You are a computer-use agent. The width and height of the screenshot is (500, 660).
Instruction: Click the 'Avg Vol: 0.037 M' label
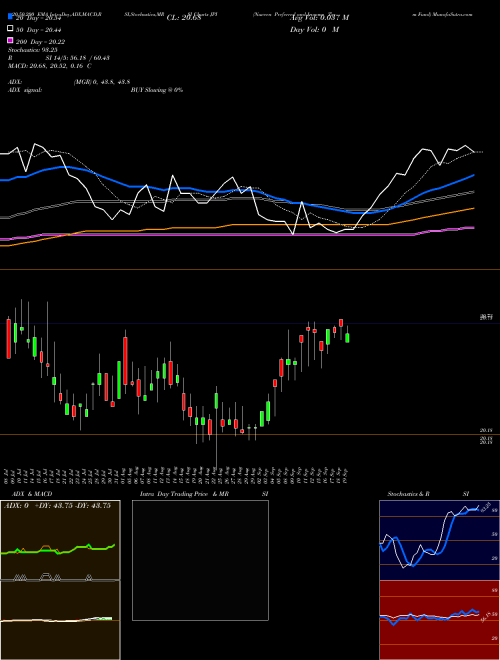tap(319, 18)
